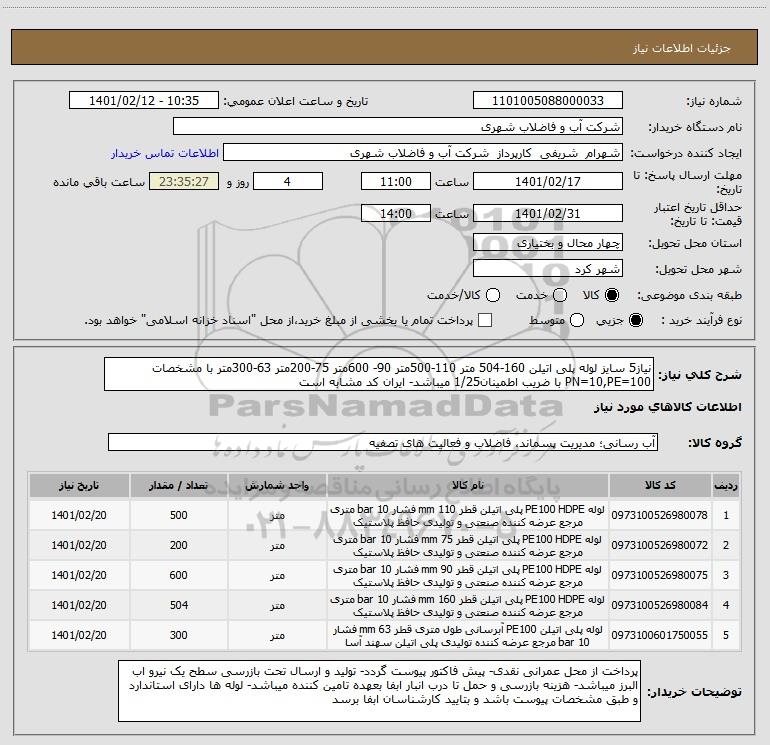Image resolution: width=770 pixels, height=745 pixels.
Task: Click the need date in row 5
Action: [x=79, y=635]
